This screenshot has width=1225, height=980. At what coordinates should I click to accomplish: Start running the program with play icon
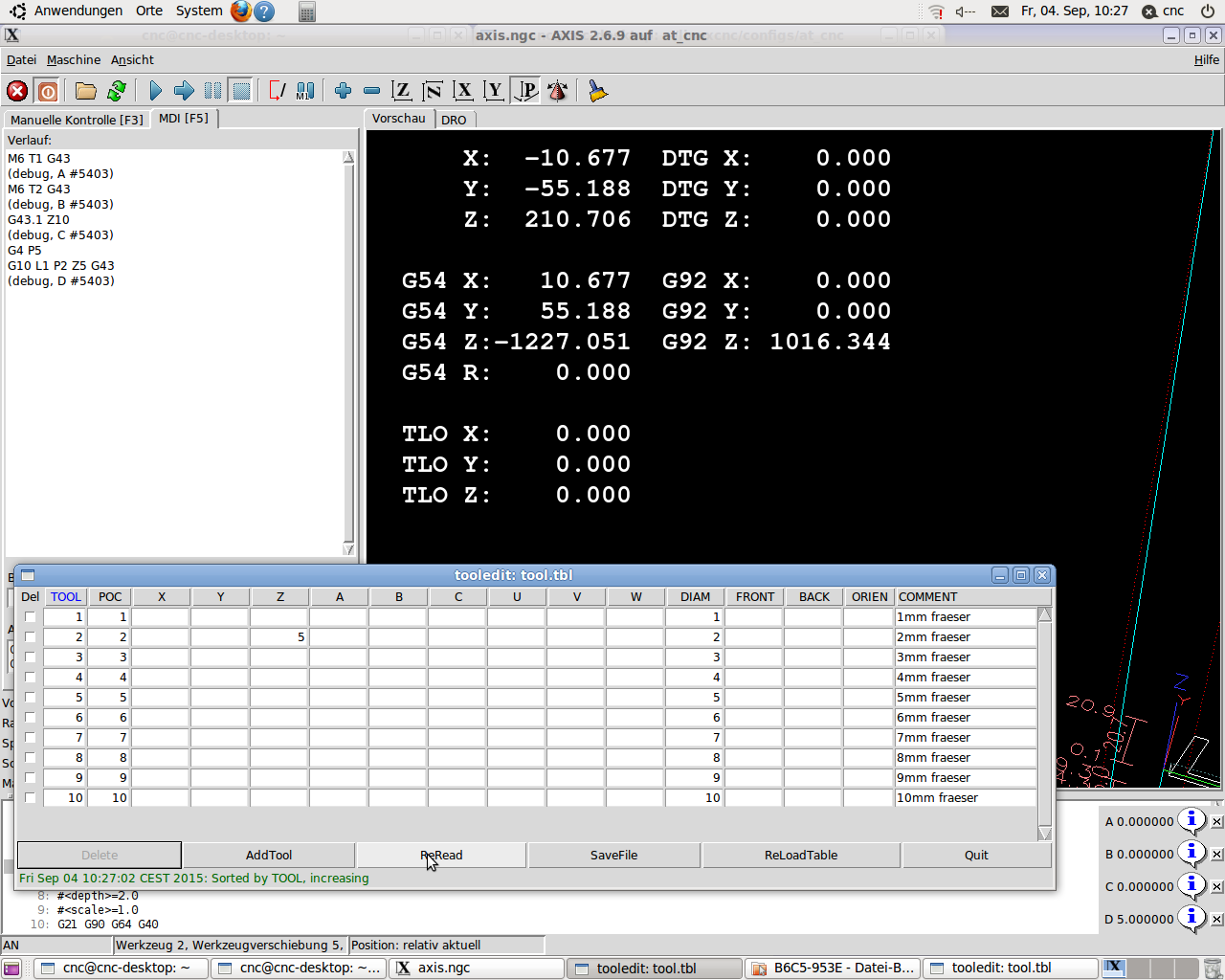(x=156, y=91)
